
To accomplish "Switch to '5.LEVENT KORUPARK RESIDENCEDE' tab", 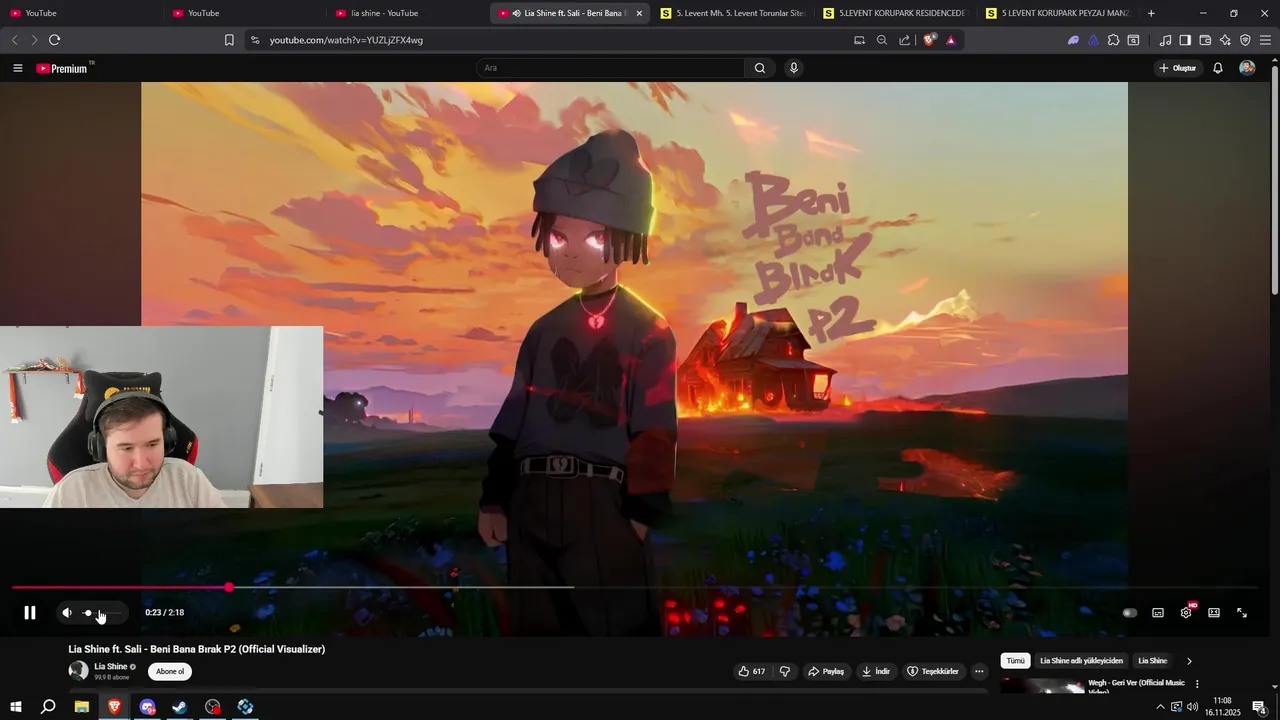I will click(895, 13).
